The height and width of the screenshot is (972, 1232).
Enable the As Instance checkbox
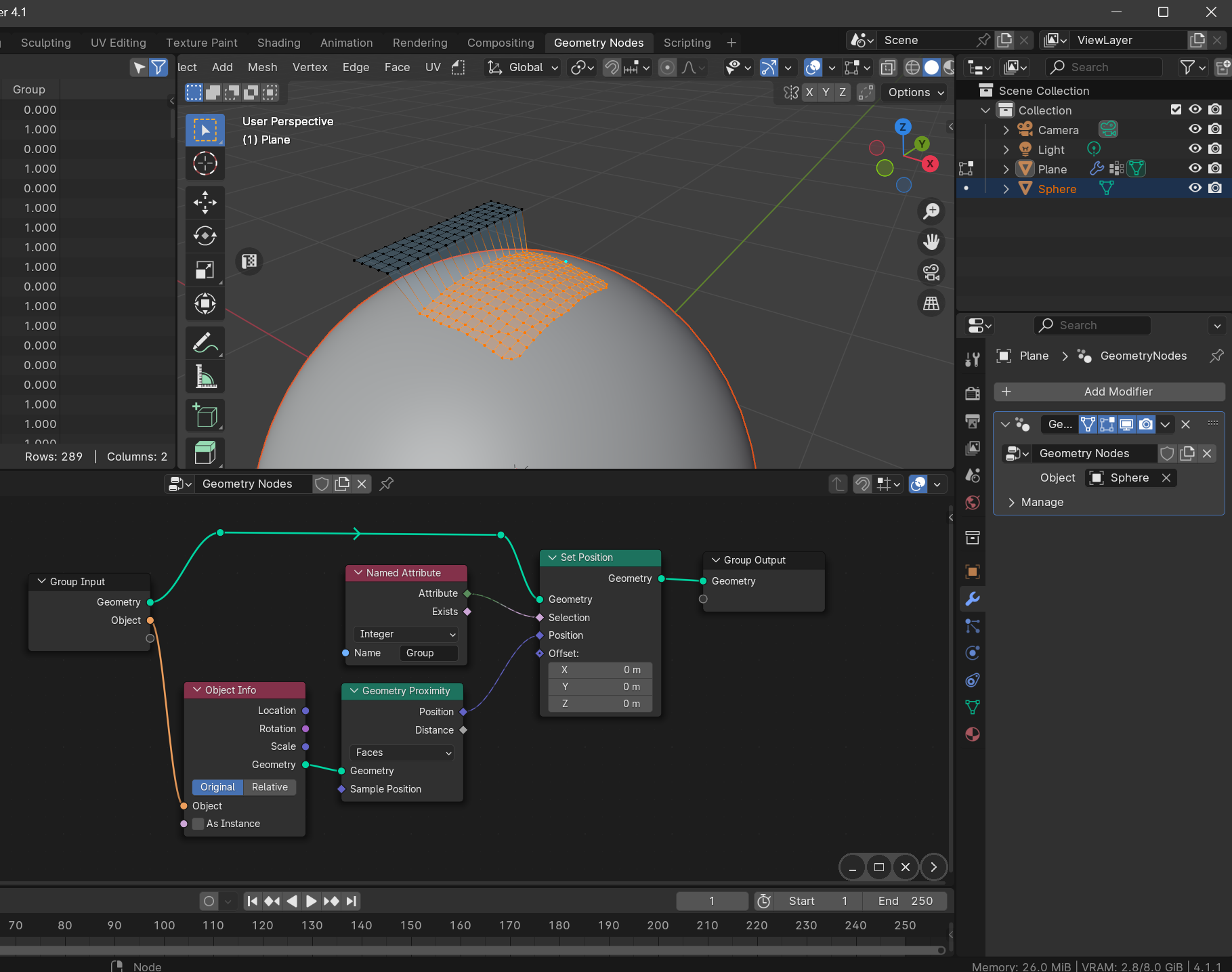click(x=198, y=824)
